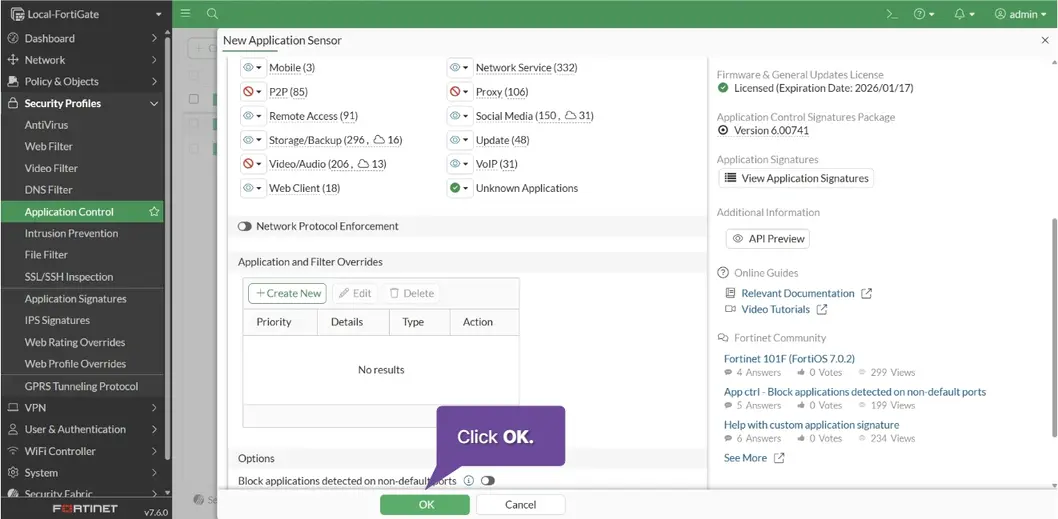Open the notifications bell menu
The height and width of the screenshot is (519, 1058).
[x=964, y=14]
